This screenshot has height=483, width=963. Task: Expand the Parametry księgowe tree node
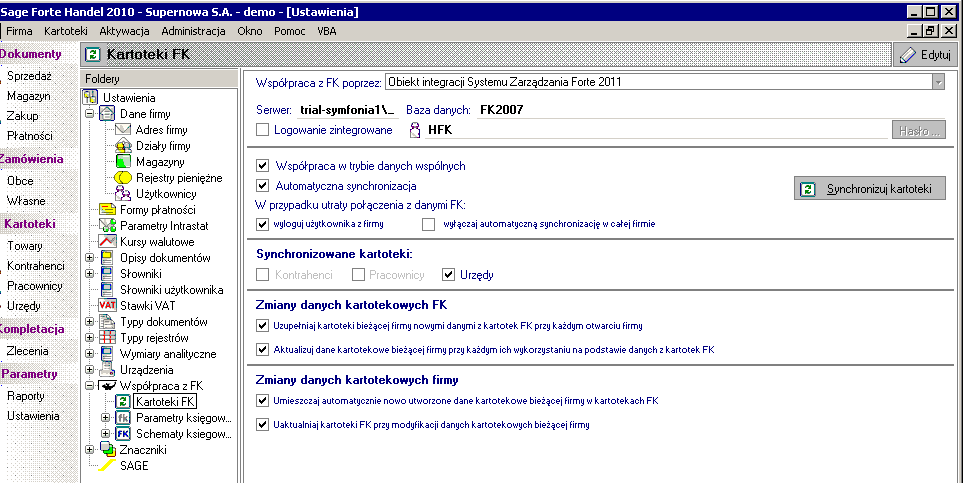(x=106, y=418)
